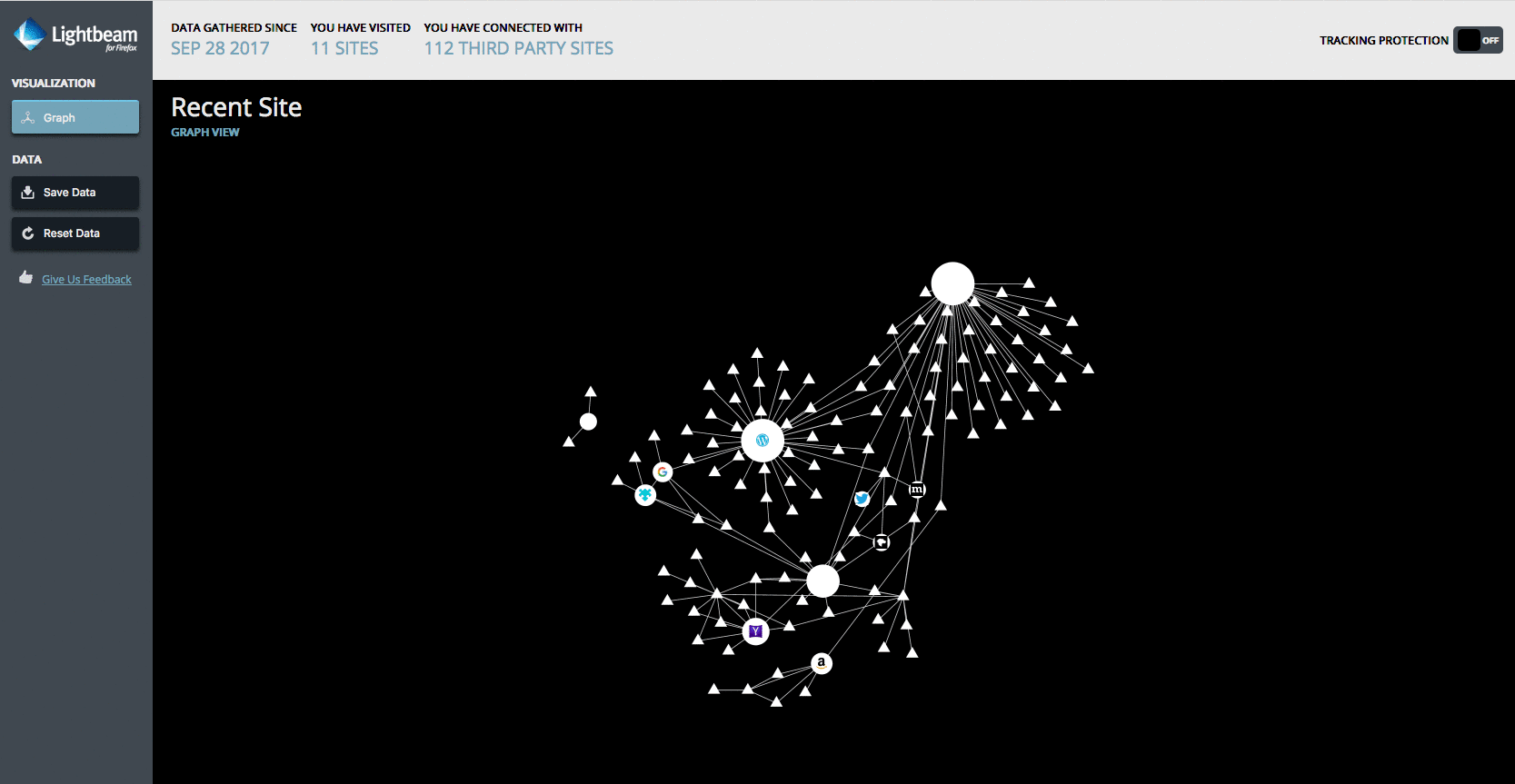The image size is (1515, 784).
Task: Click the 11 Sites visited count
Action: (344, 49)
